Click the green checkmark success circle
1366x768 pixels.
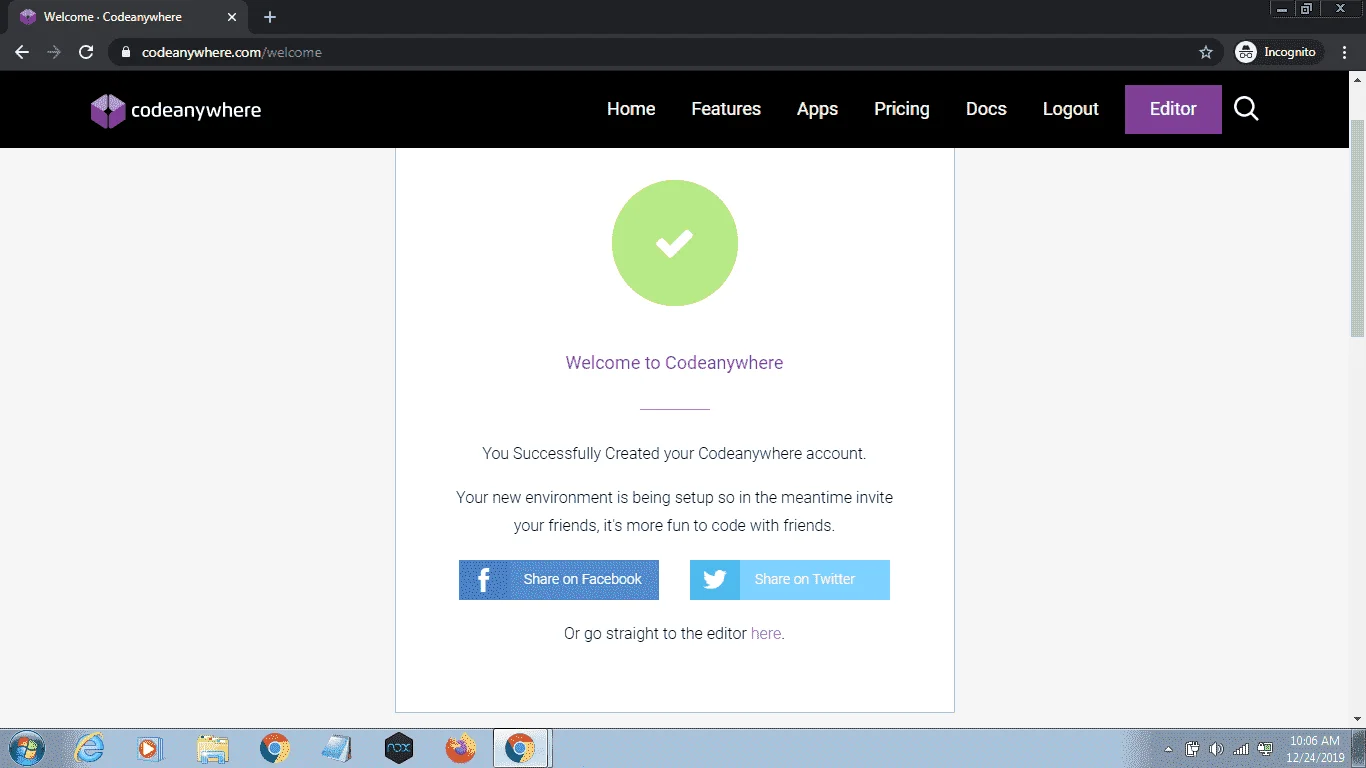pos(675,243)
